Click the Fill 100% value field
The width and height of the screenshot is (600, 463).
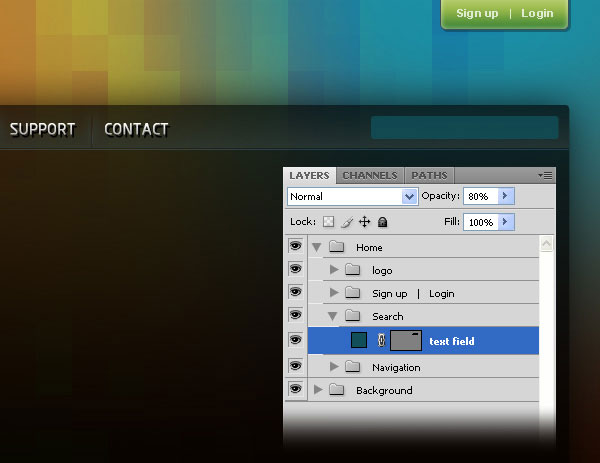click(x=481, y=222)
